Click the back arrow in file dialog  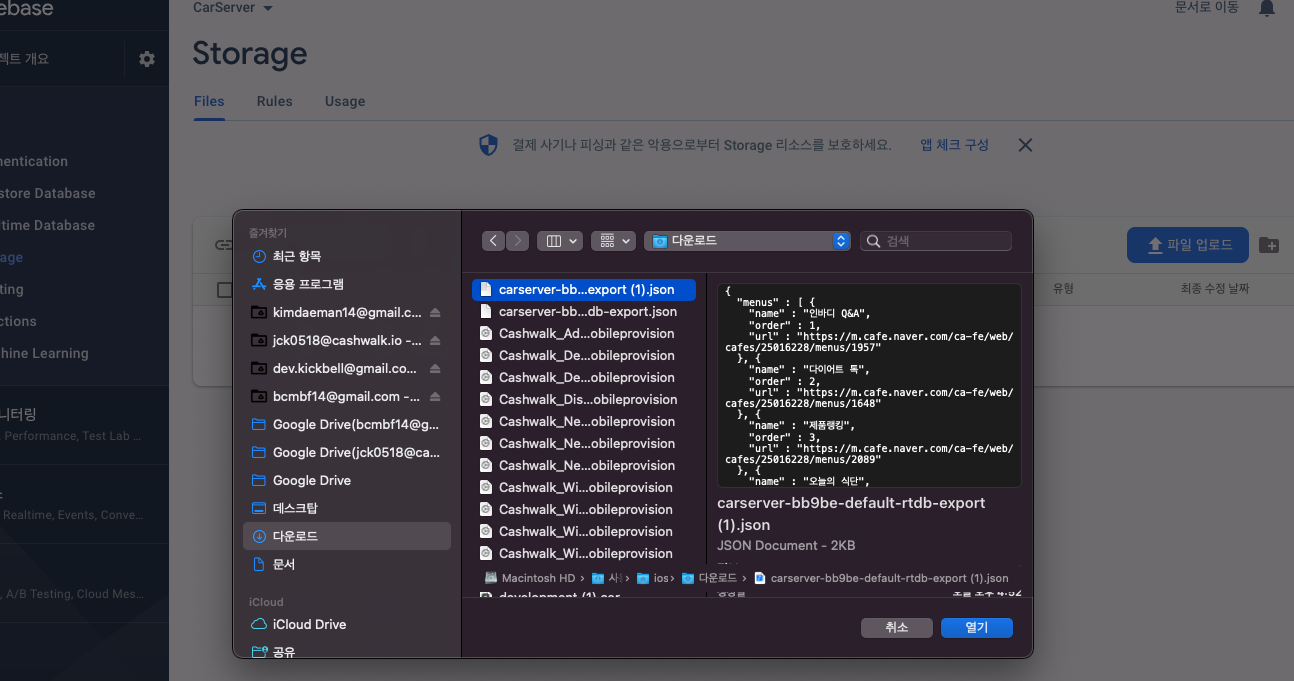click(x=493, y=241)
